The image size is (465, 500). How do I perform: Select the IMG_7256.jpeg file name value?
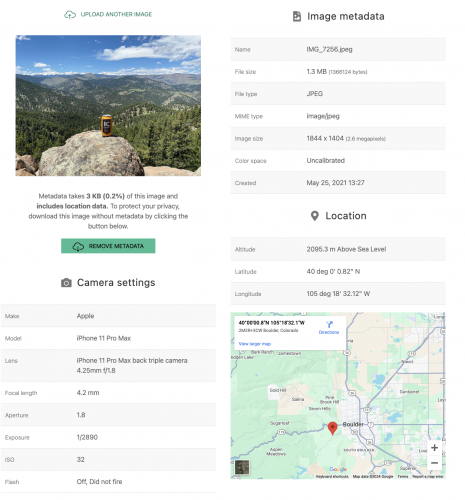(329, 49)
